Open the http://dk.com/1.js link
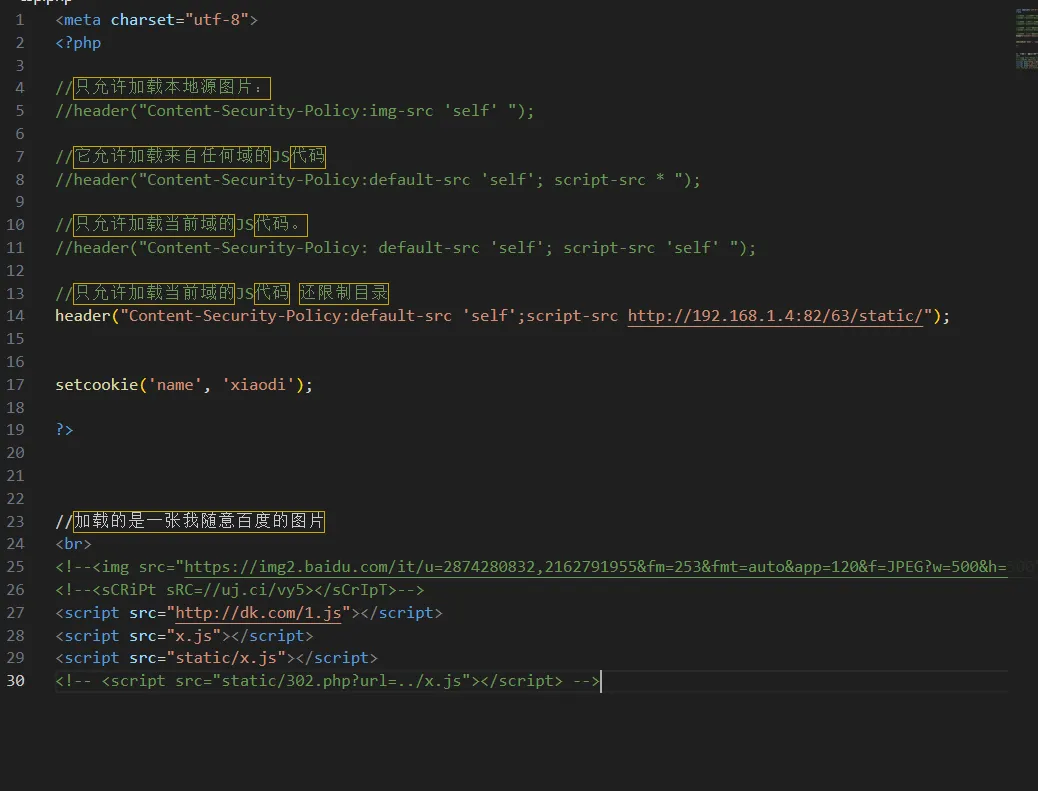The height and width of the screenshot is (791, 1038). click(x=258, y=613)
